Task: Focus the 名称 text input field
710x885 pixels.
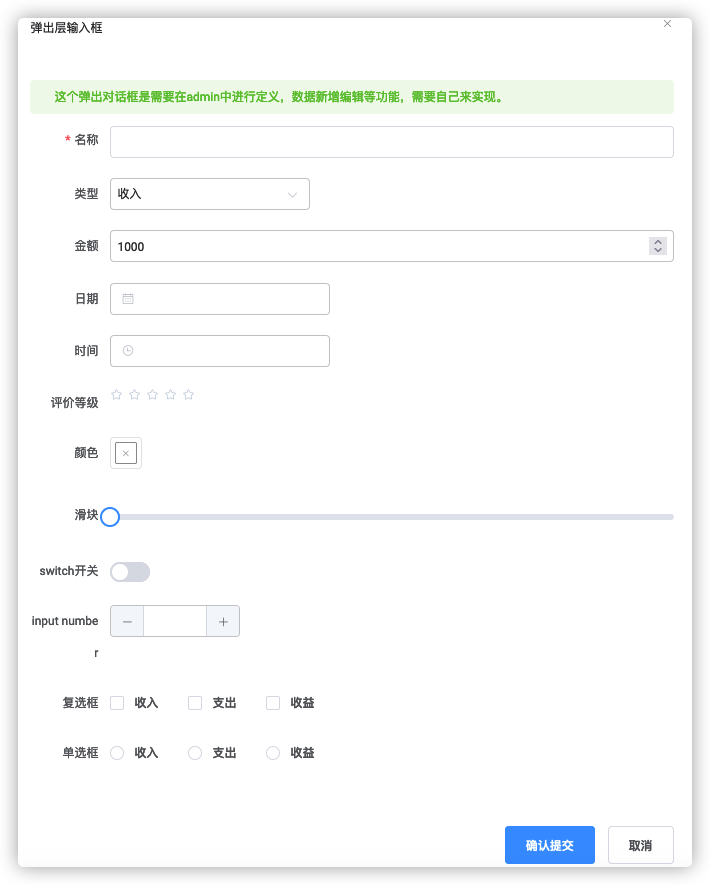Action: click(x=391, y=142)
